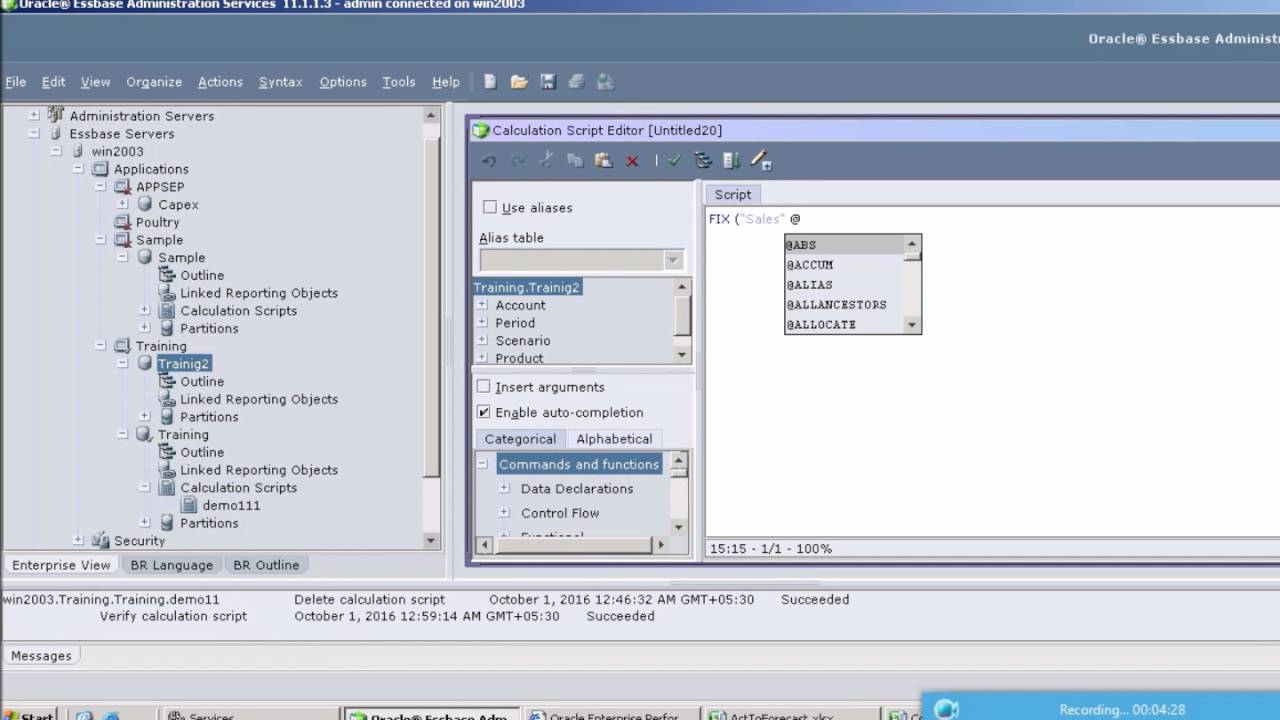Click the Undo arrow in script editor toolbar
1280x720 pixels.
tap(489, 161)
